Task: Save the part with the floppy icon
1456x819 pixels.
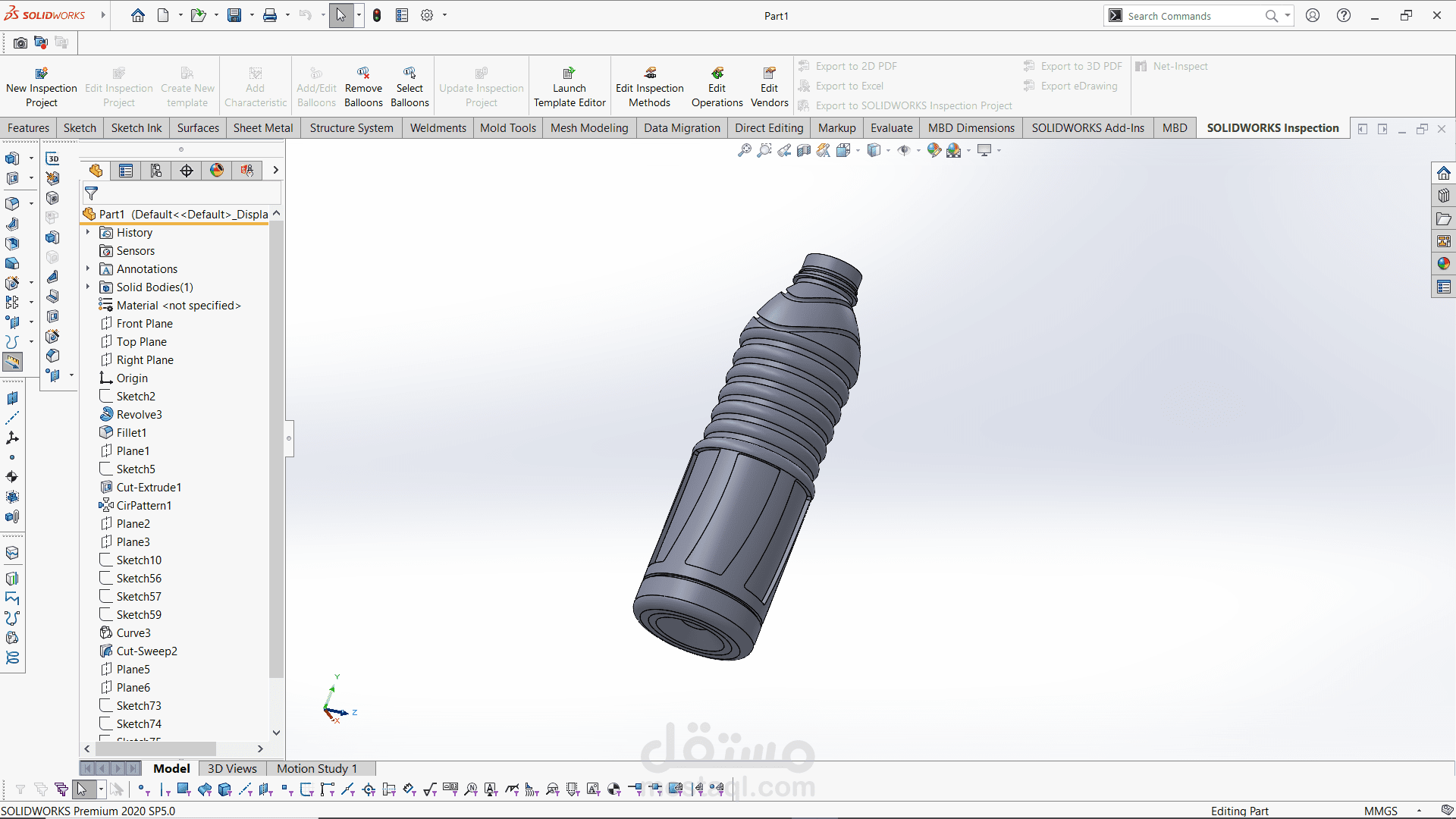Action: coord(235,15)
